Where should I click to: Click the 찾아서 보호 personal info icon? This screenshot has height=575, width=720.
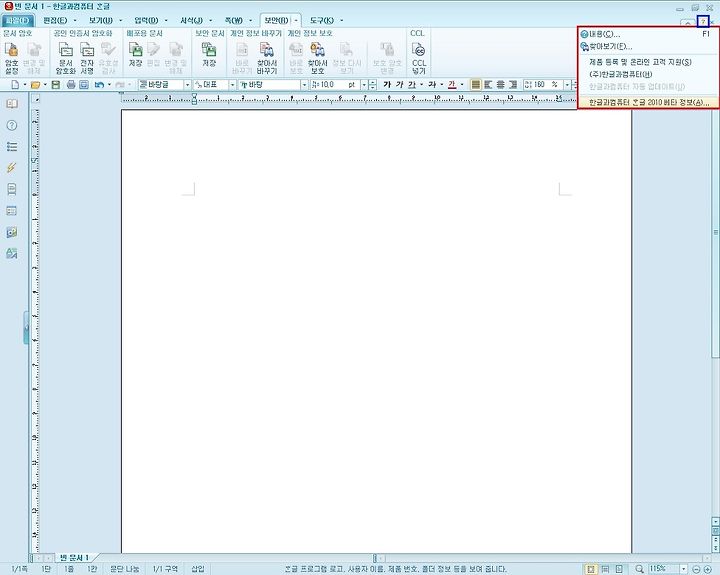pyautogui.click(x=317, y=58)
